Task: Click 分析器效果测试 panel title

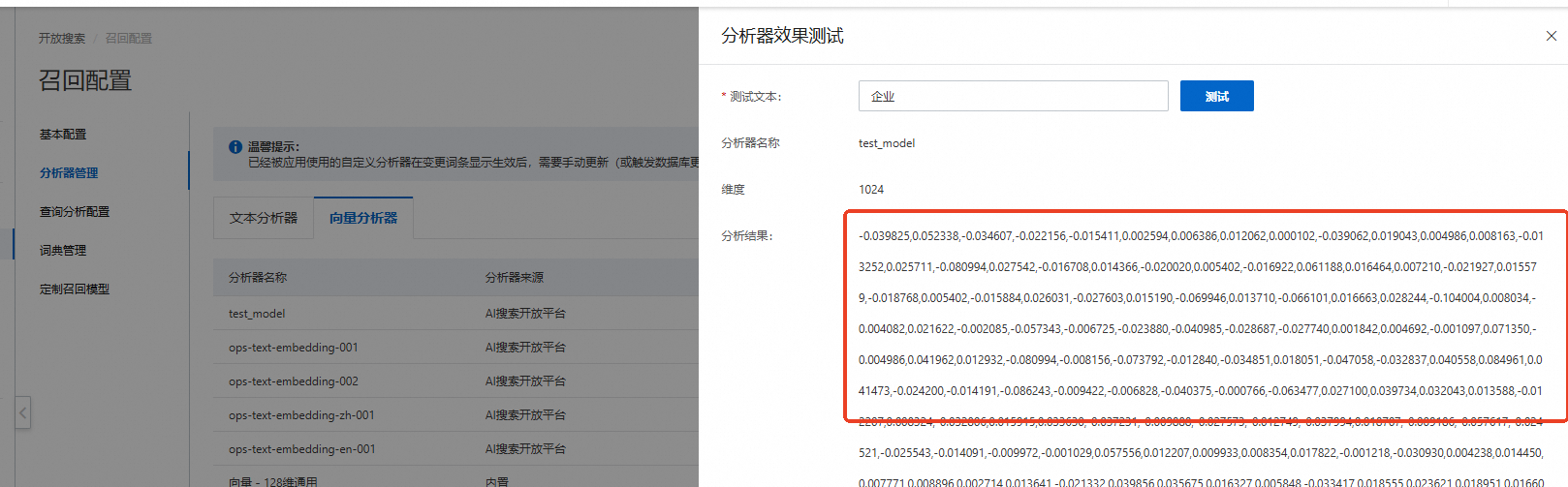Action: pyautogui.click(x=782, y=36)
